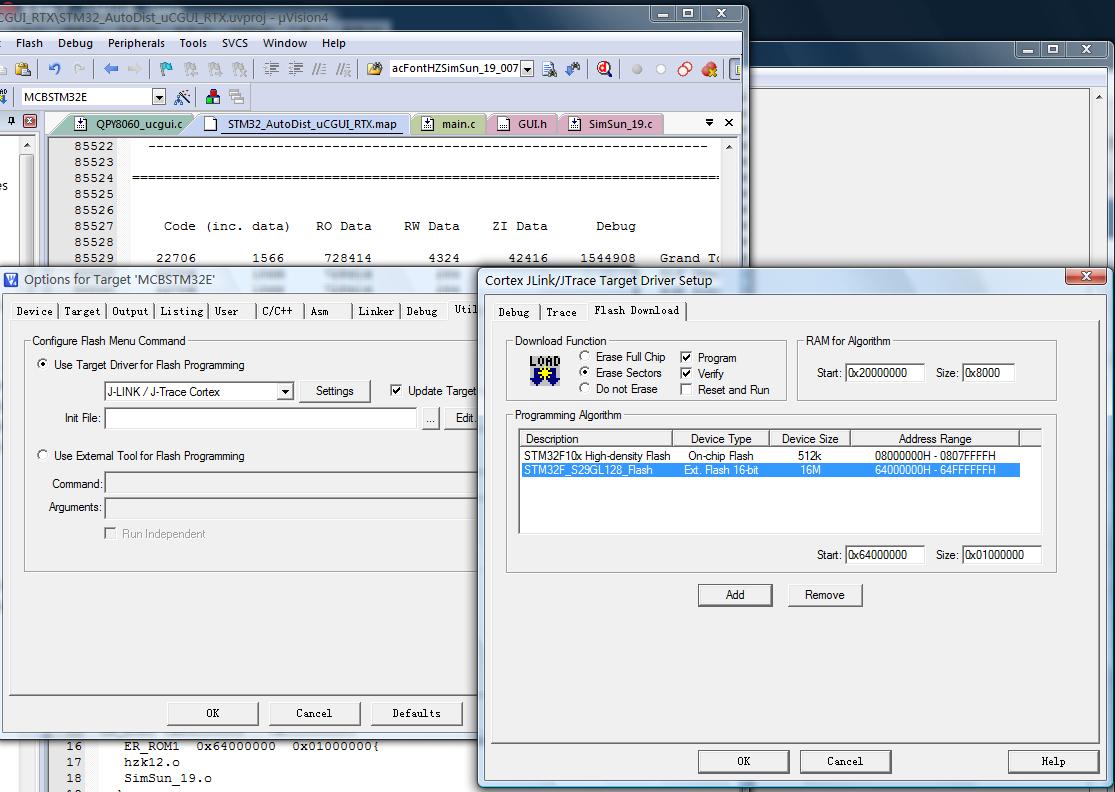Click OK in the Driver Setup dialog
Image resolution: width=1115 pixels, height=792 pixels.
743,761
